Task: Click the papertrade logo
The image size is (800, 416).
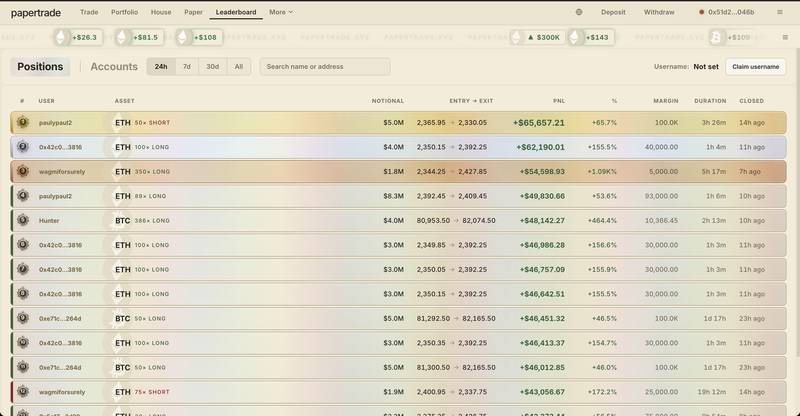Action: point(36,13)
